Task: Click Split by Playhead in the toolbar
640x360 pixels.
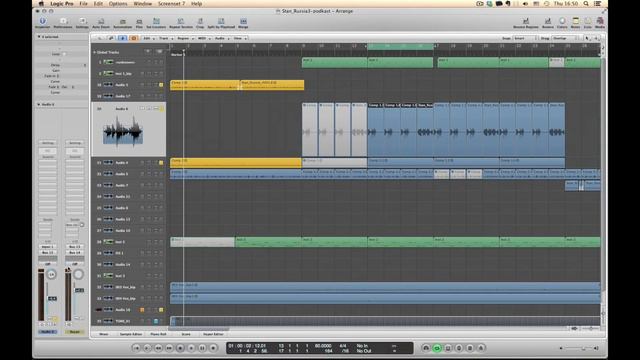Action: (221, 22)
